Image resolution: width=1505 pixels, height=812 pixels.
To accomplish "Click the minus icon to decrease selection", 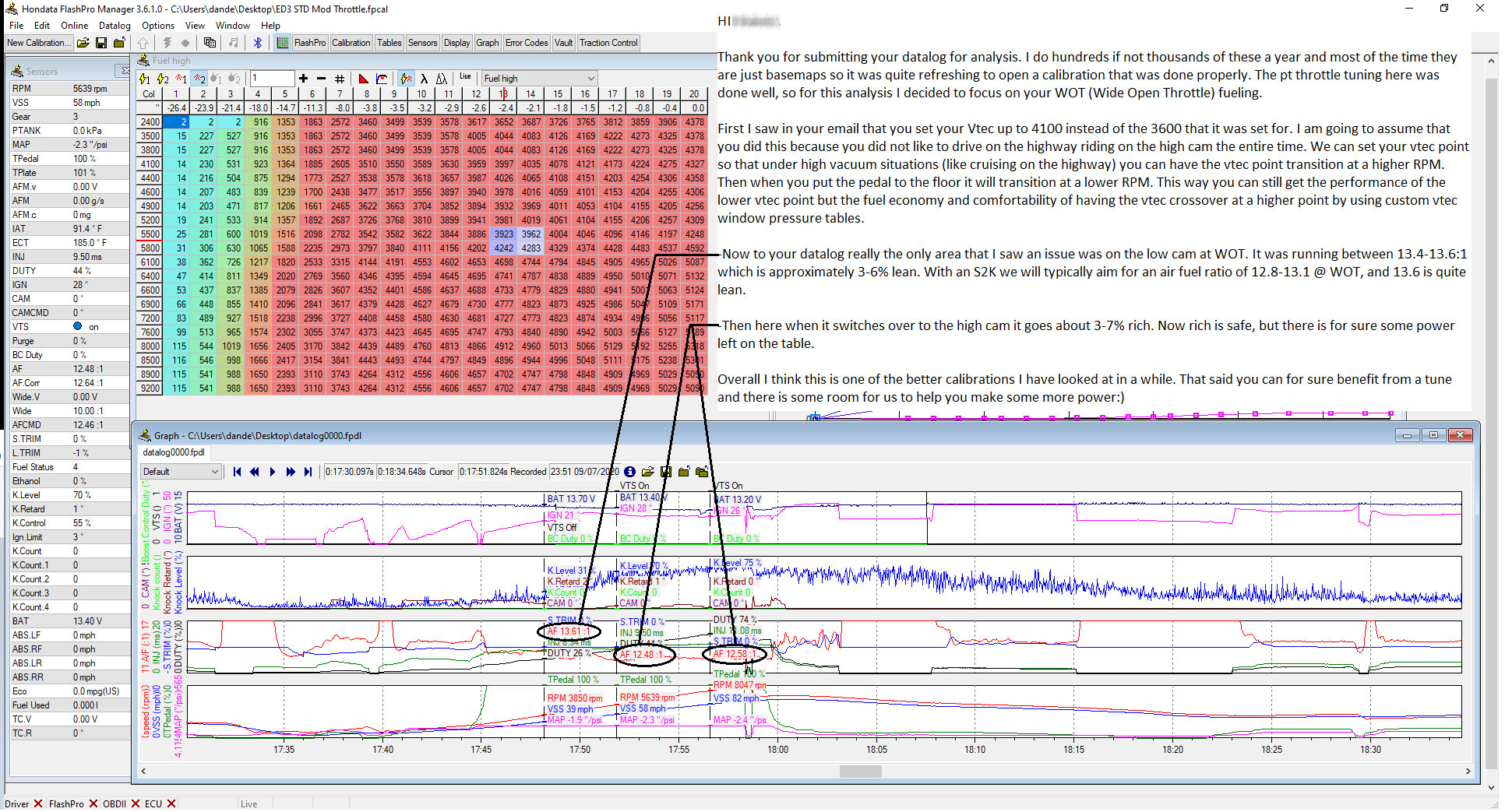I will coord(321,79).
